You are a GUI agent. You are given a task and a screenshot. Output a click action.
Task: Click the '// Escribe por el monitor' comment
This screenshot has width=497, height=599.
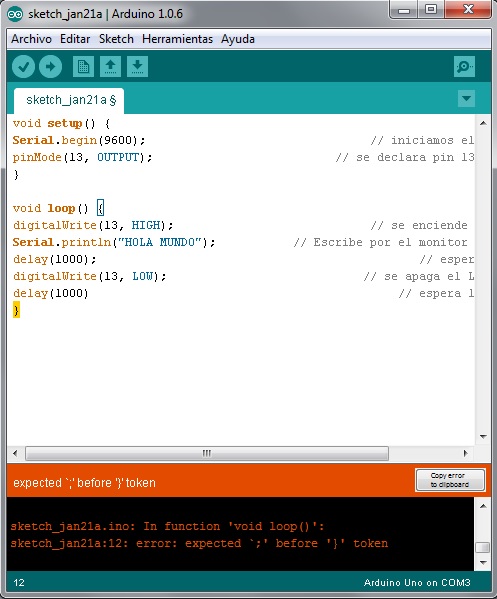click(380, 242)
